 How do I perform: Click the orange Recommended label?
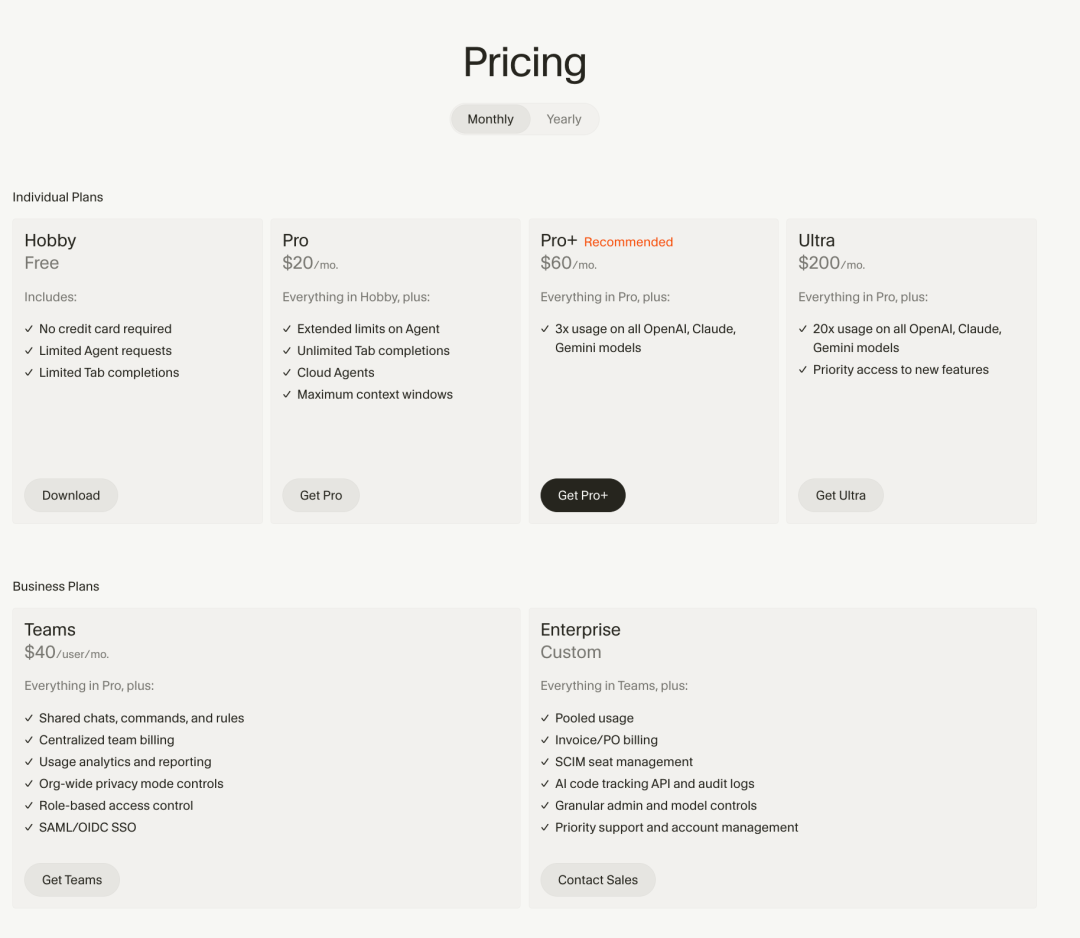(628, 242)
